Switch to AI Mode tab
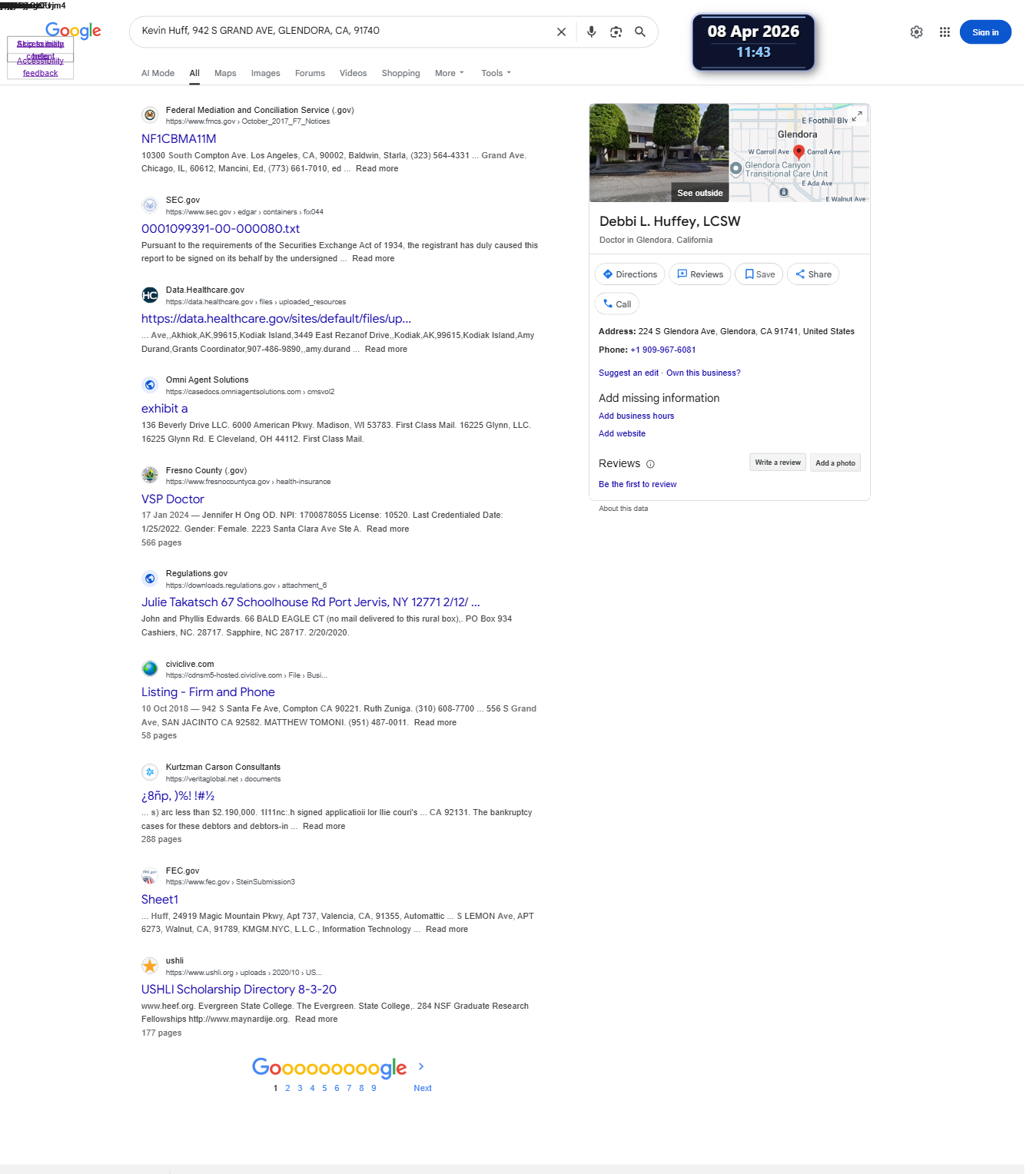Screen dimensions: 1036x1174 tap(158, 73)
